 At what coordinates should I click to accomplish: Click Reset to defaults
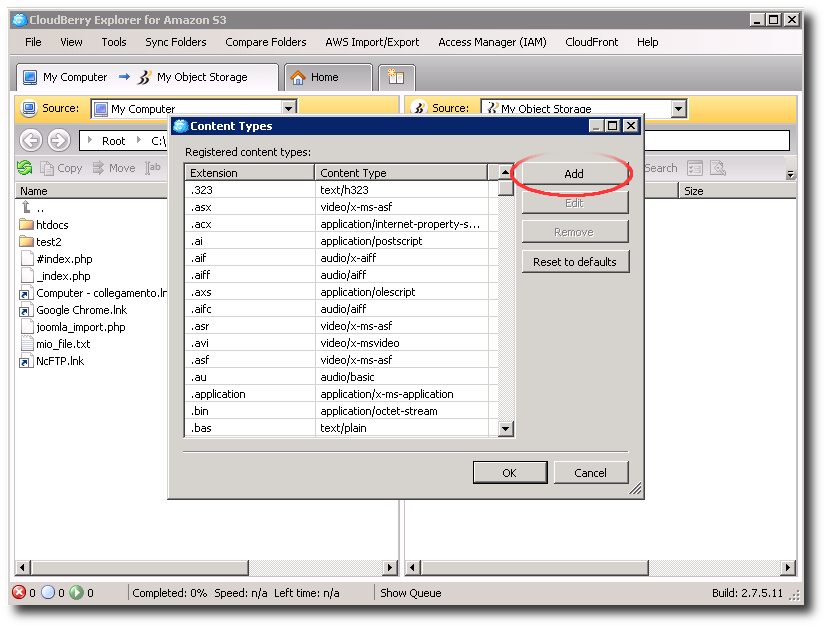click(x=575, y=262)
